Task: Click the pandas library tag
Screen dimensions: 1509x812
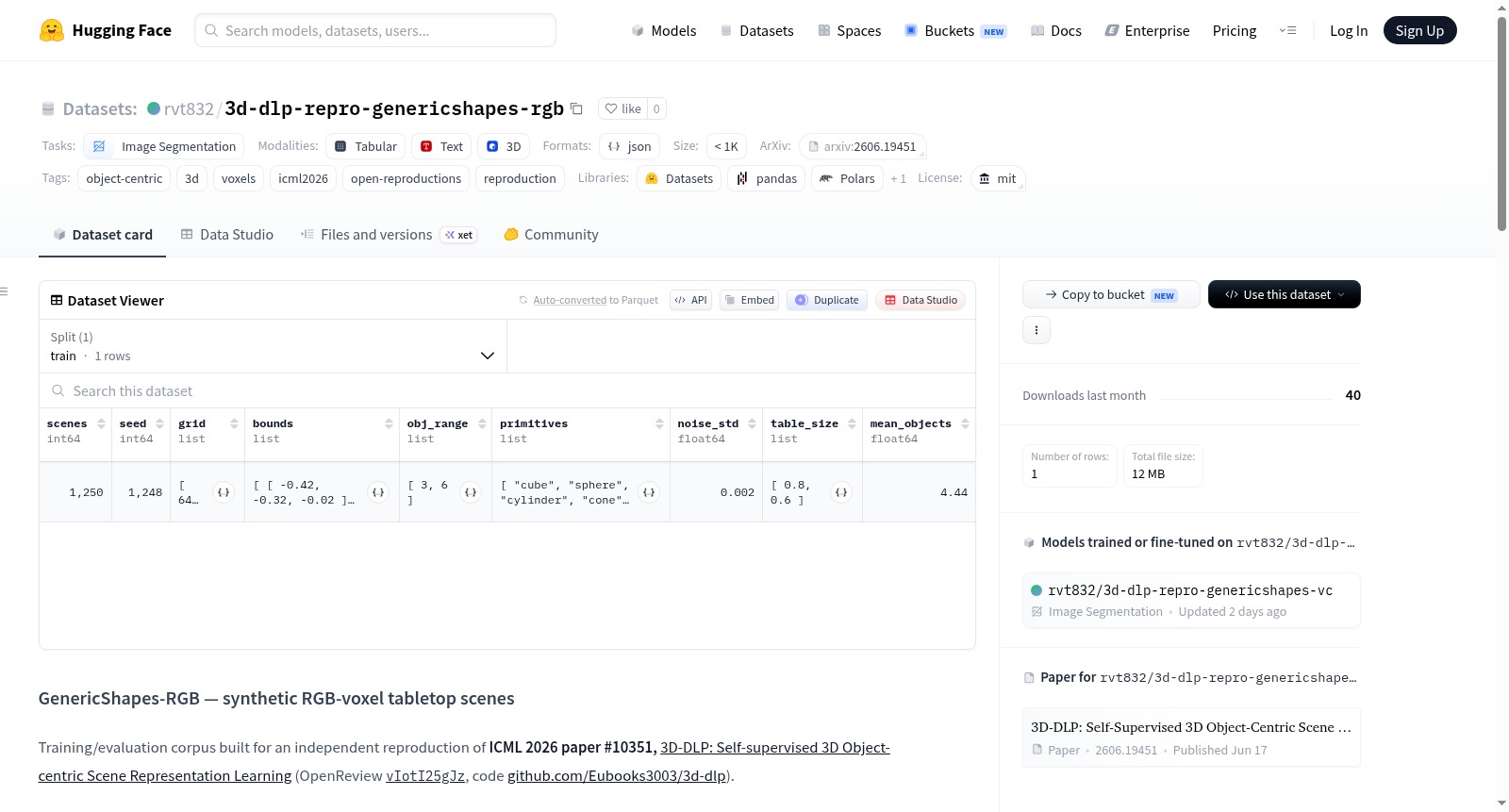Action: [767, 178]
